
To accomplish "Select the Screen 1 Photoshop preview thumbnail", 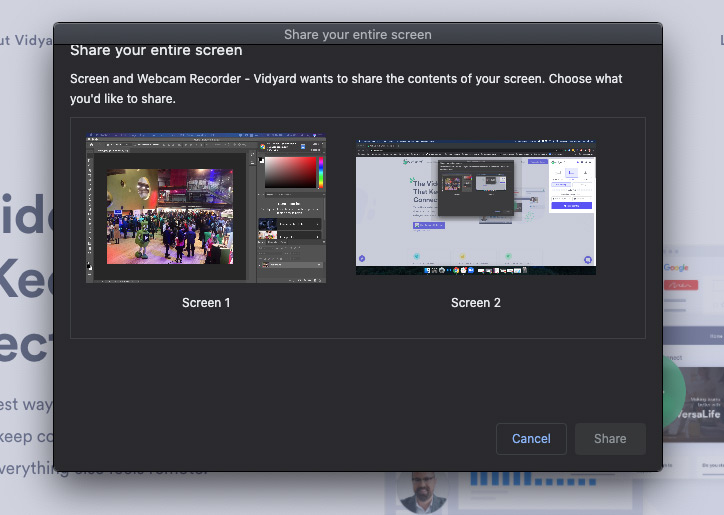I will 206,208.
